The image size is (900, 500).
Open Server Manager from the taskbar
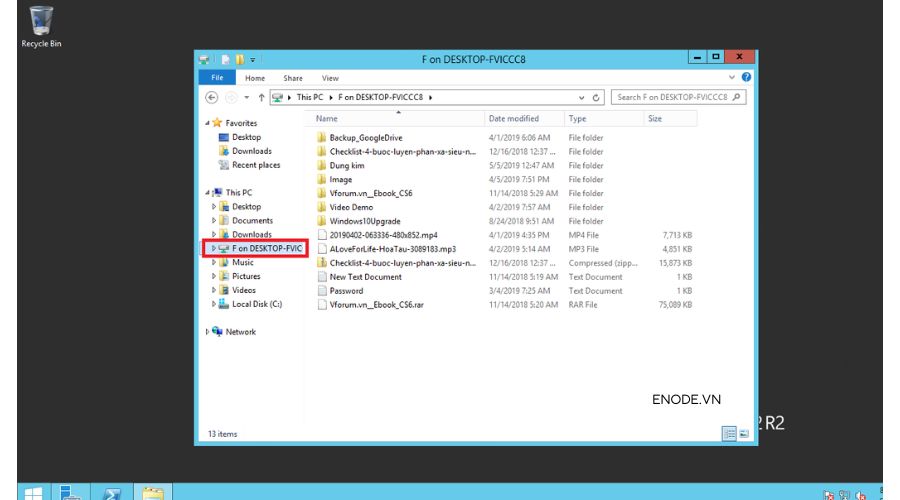pos(70,492)
